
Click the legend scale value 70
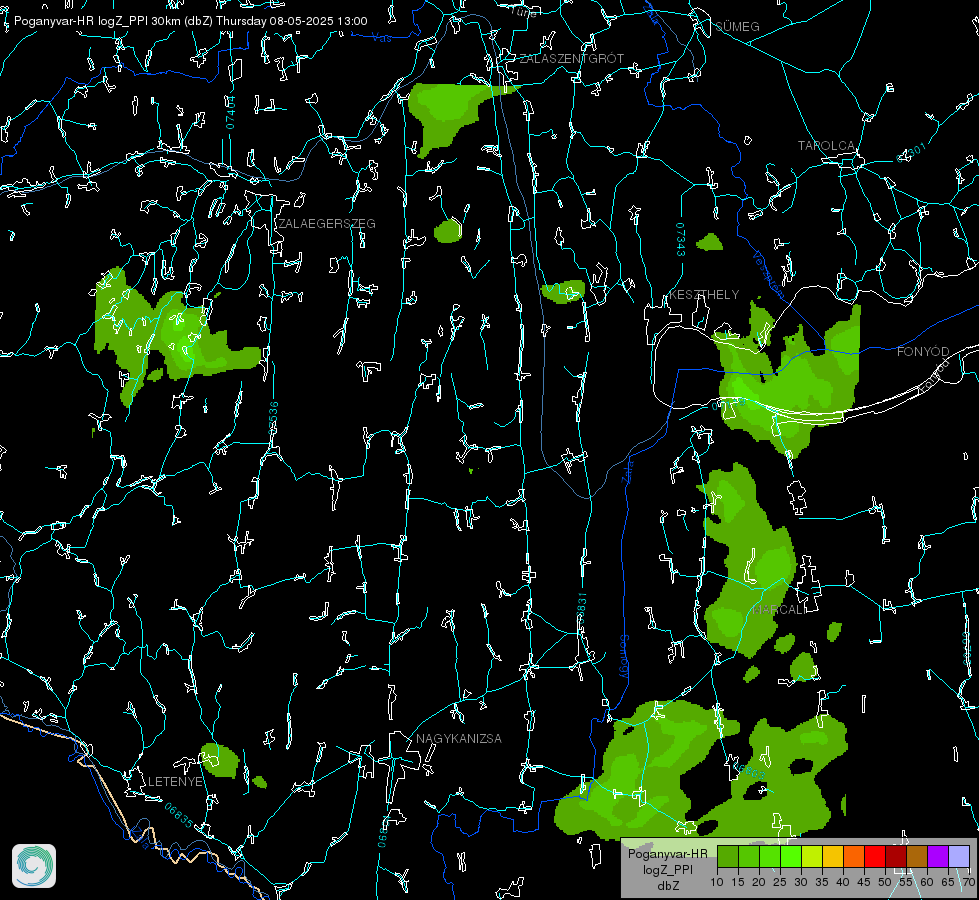click(968, 882)
